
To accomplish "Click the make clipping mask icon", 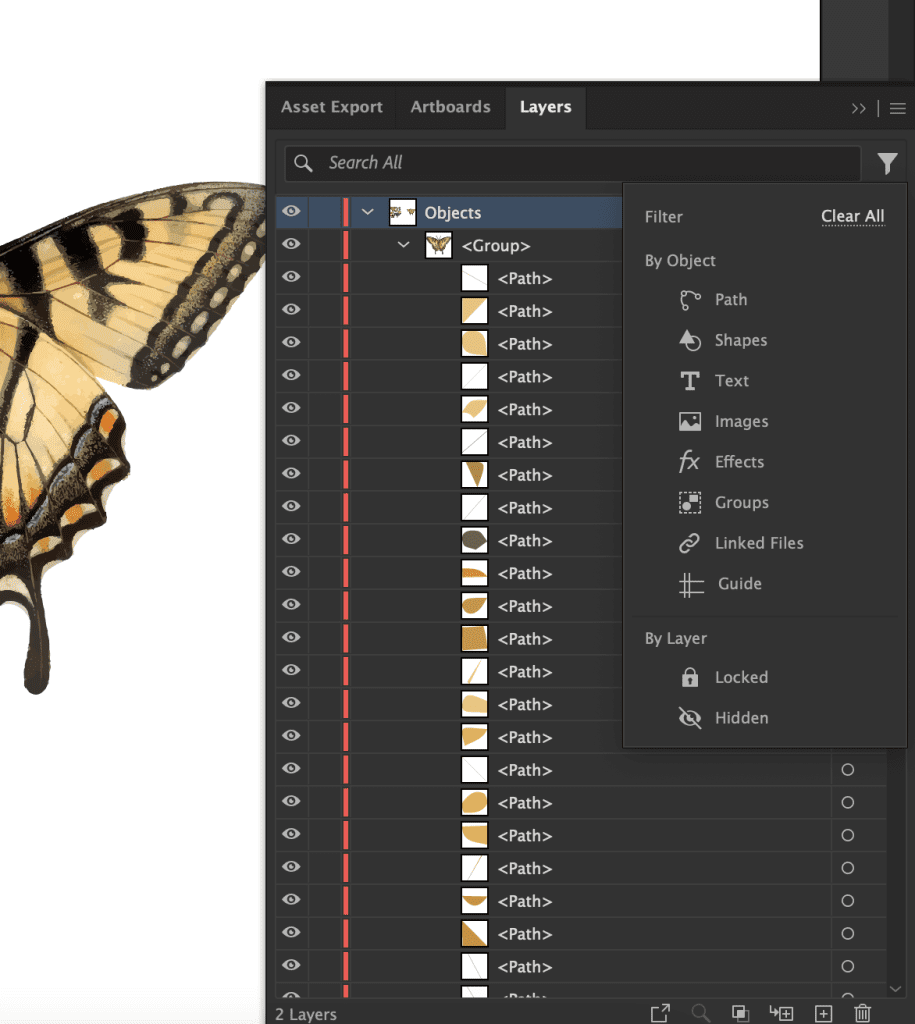I will tap(740, 1013).
